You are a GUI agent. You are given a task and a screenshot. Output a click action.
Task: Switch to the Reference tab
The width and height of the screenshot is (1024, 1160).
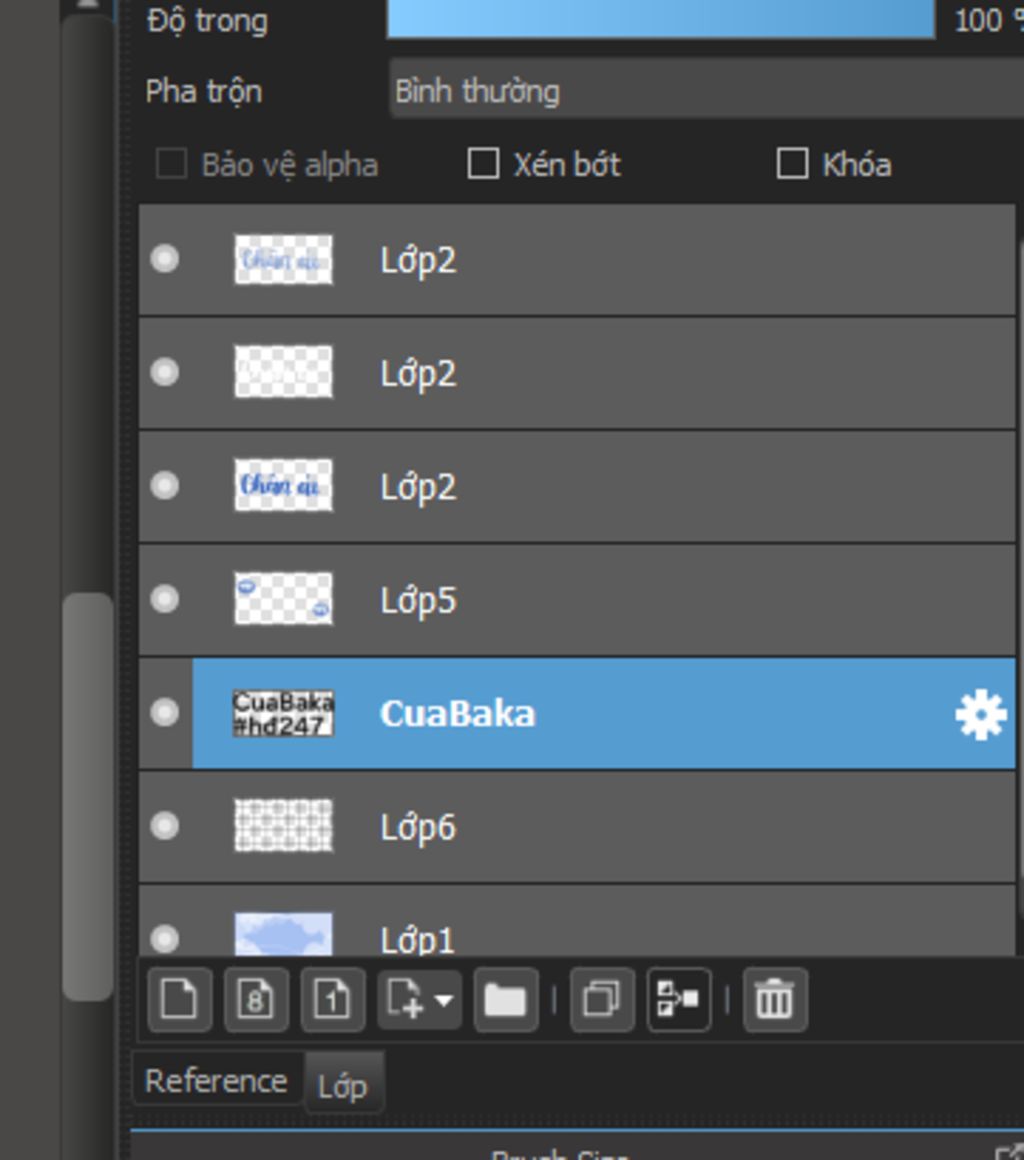(x=216, y=1081)
